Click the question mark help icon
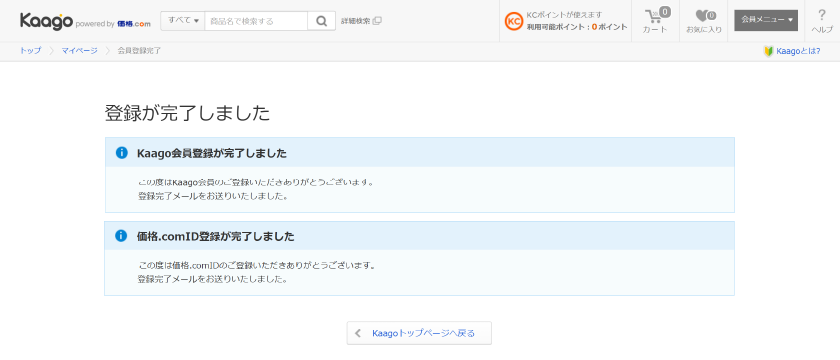840x360 pixels. [x=822, y=14]
